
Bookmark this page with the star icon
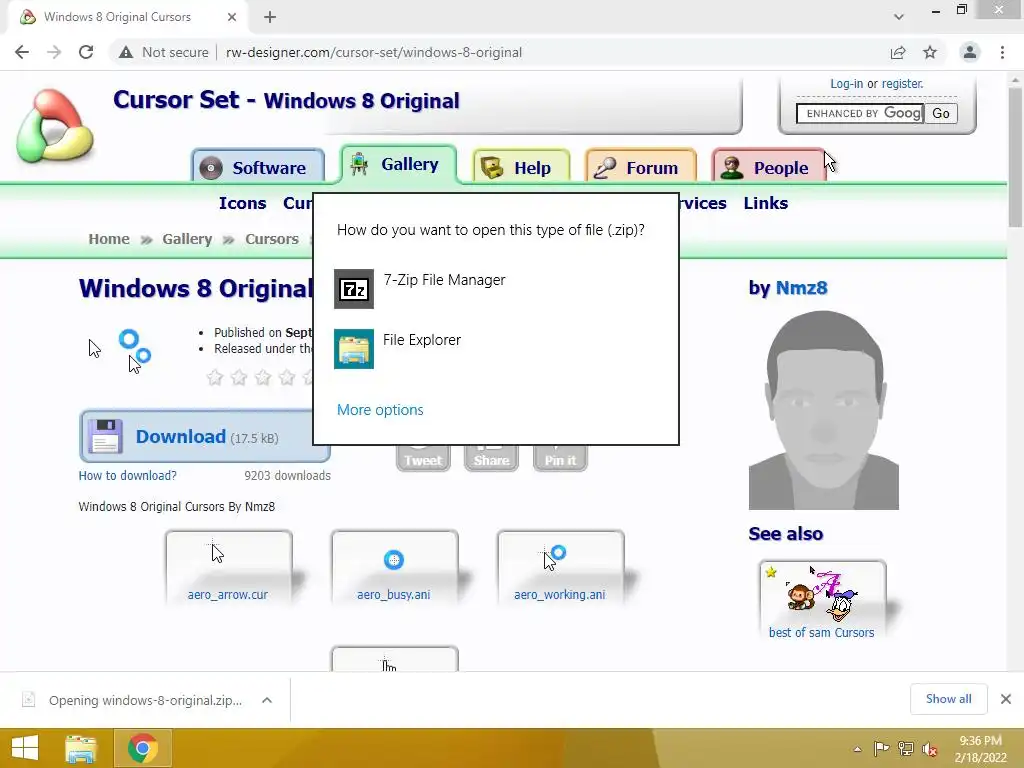pyautogui.click(x=930, y=52)
